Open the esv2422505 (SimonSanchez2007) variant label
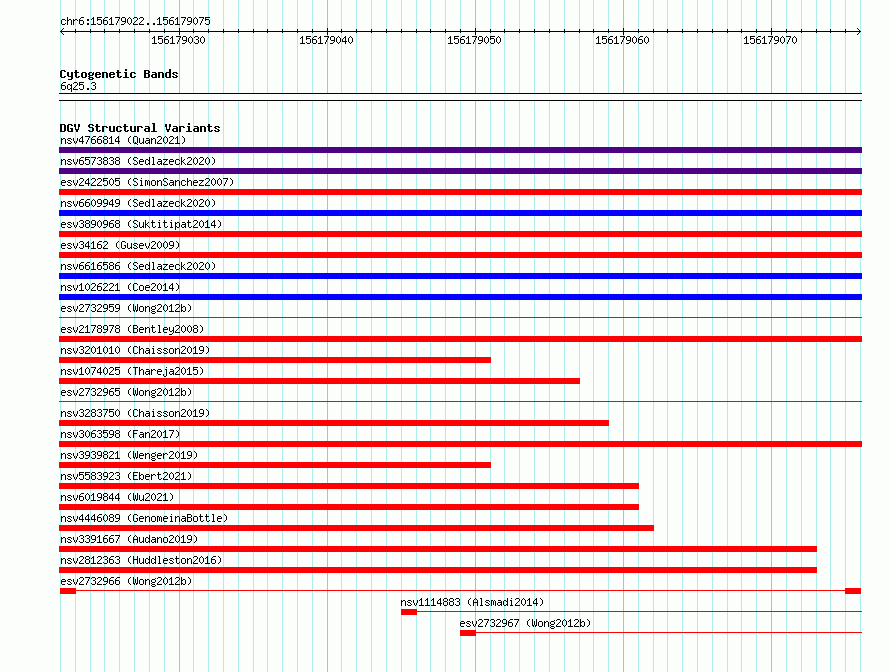890x672 pixels. click(147, 182)
